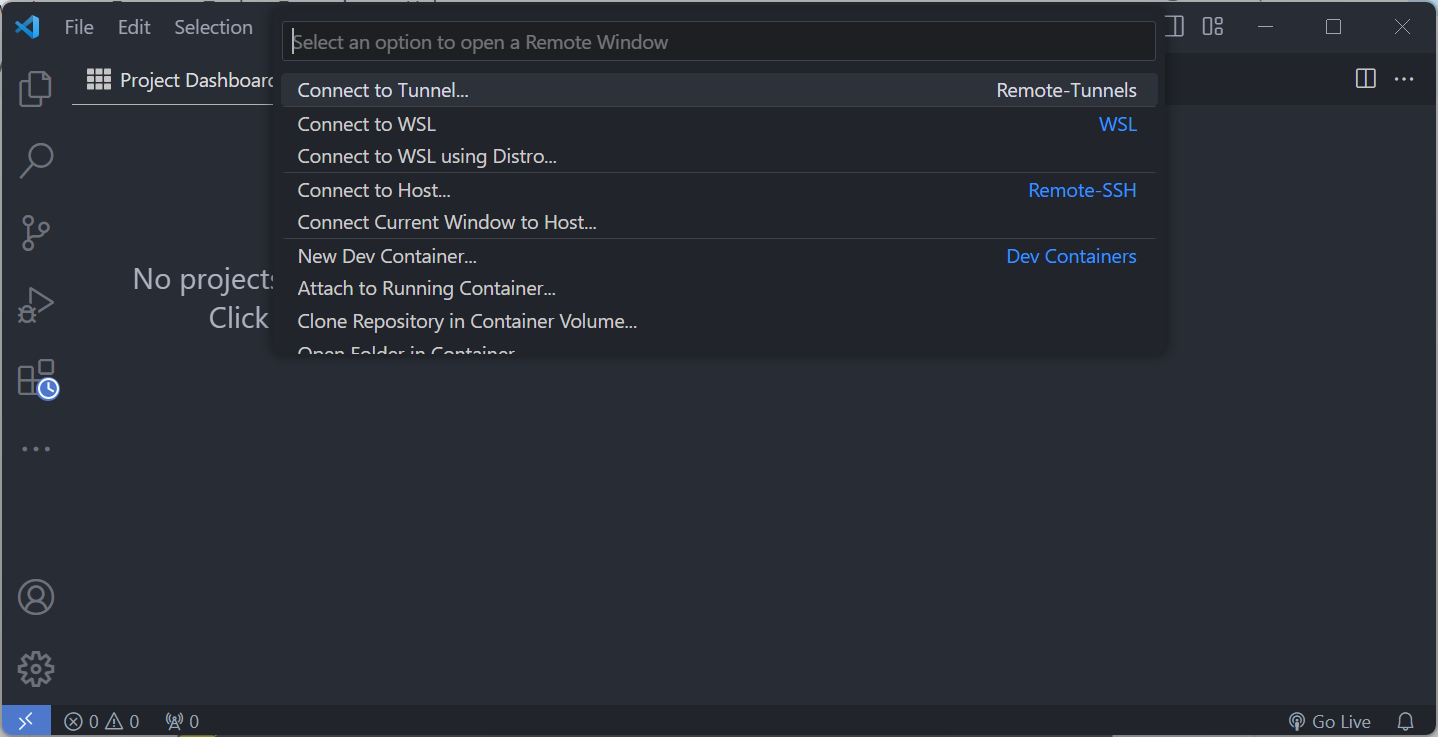Minimize the VS Code window

point(1265,27)
